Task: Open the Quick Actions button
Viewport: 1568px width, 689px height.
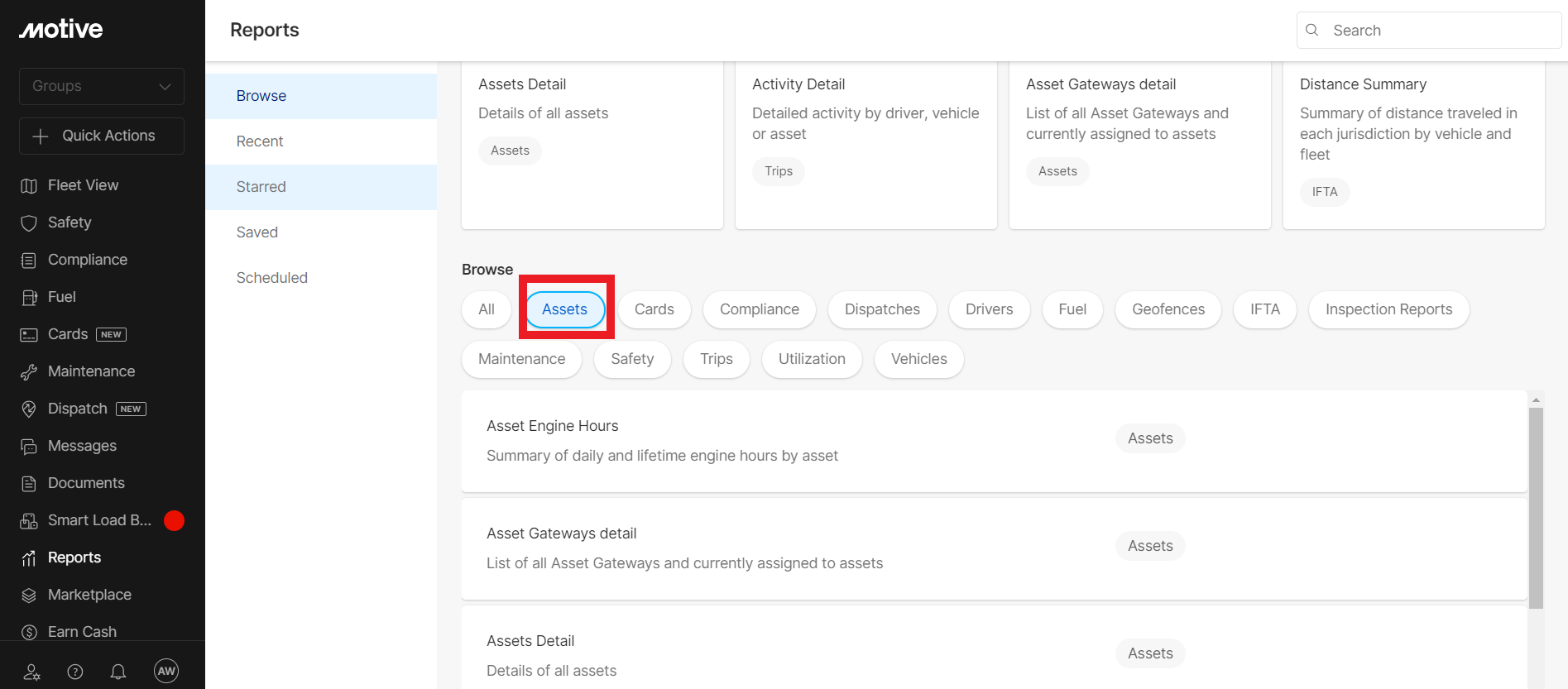Action: pyautogui.click(x=102, y=136)
